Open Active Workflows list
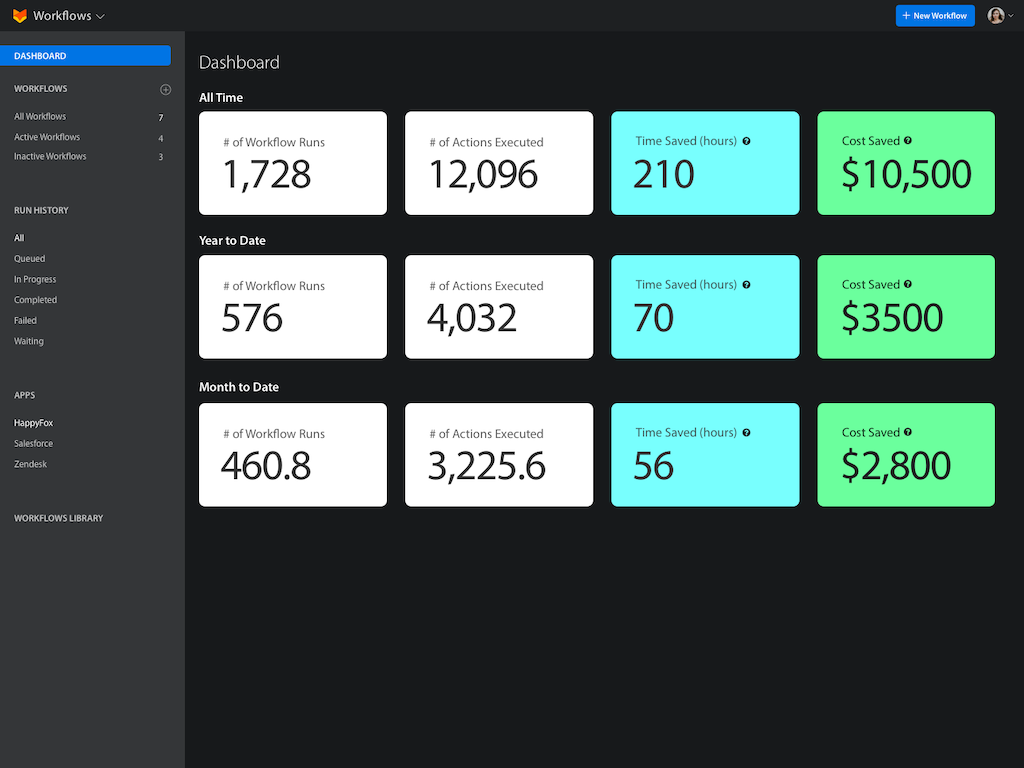 pos(47,137)
